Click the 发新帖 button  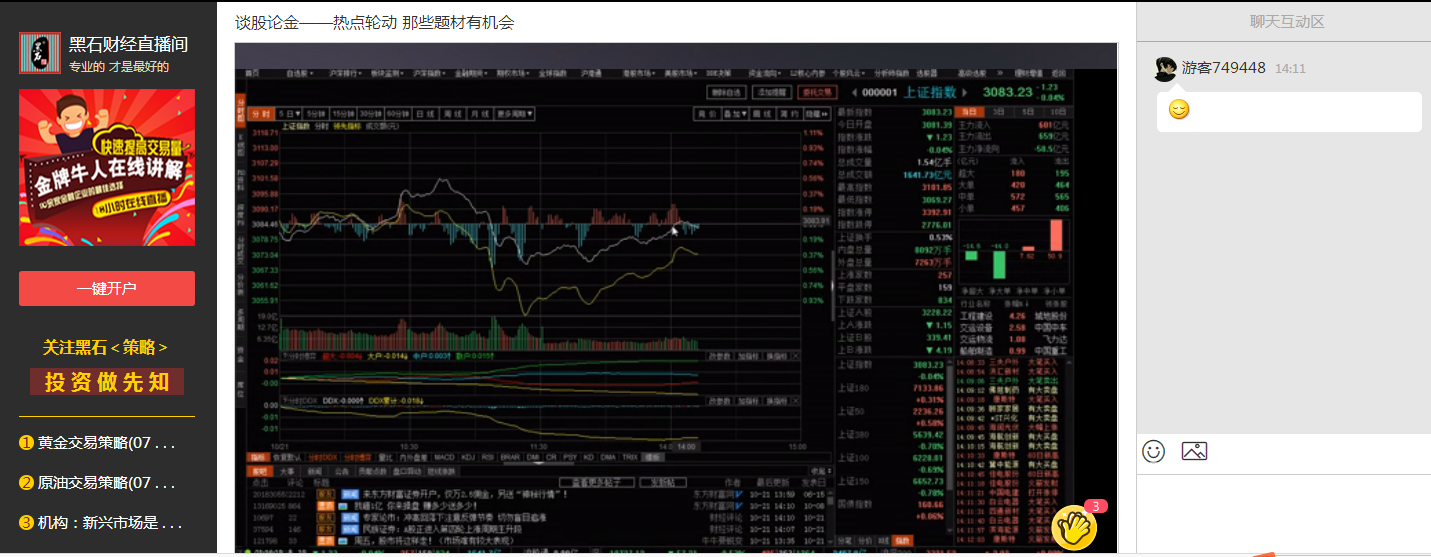[x=663, y=482]
